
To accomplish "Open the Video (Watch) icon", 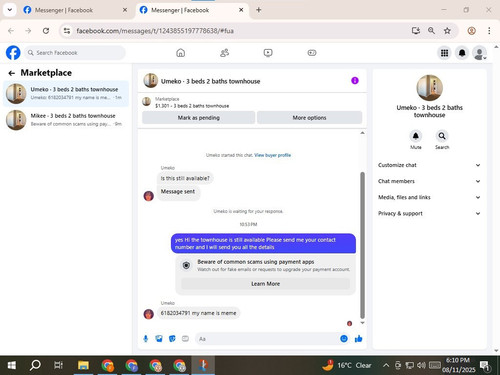I will (268, 53).
